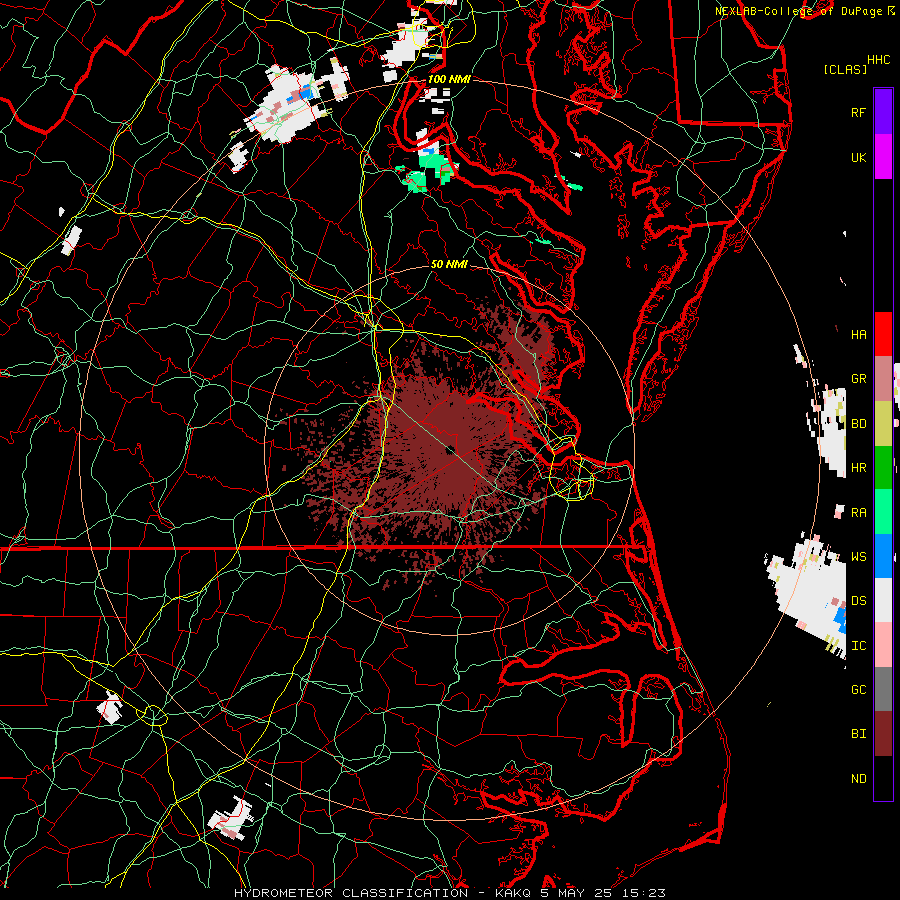Screen dimensions: 900x900
Task: Click the gray GC legend swatch
Action: [883, 689]
